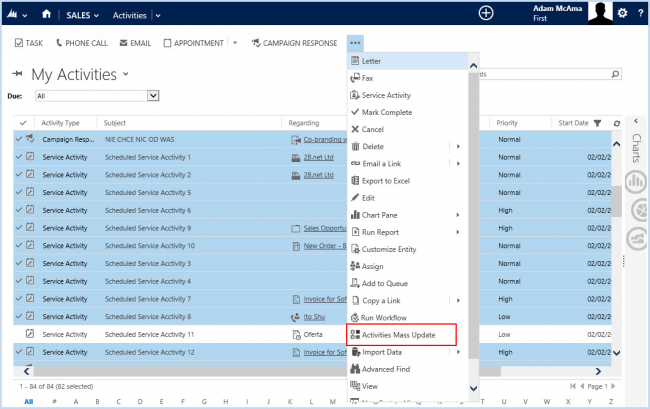Choose Advanced Find

pos(408,369)
